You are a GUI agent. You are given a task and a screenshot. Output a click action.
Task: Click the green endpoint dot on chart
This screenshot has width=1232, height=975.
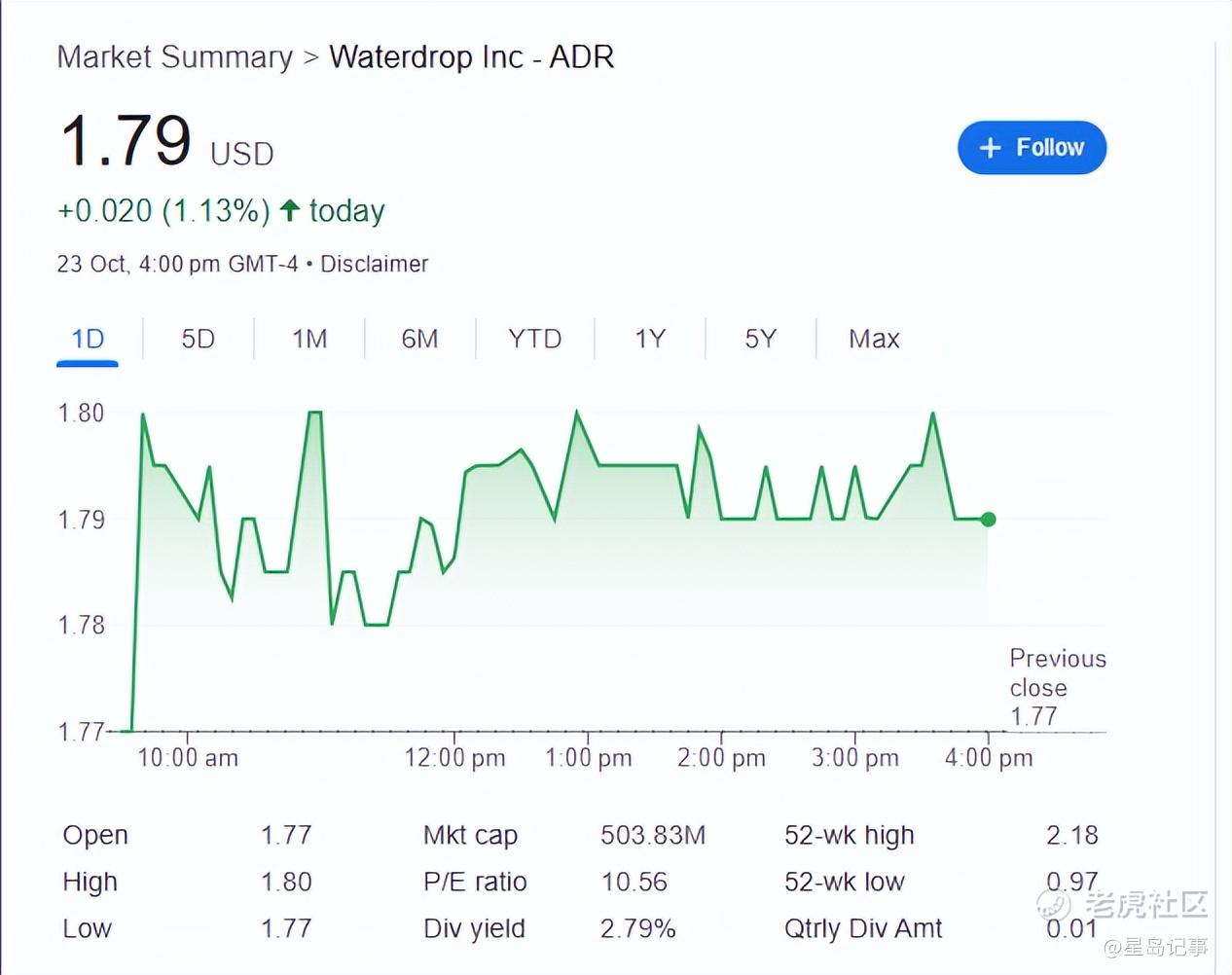pyautogui.click(x=988, y=520)
